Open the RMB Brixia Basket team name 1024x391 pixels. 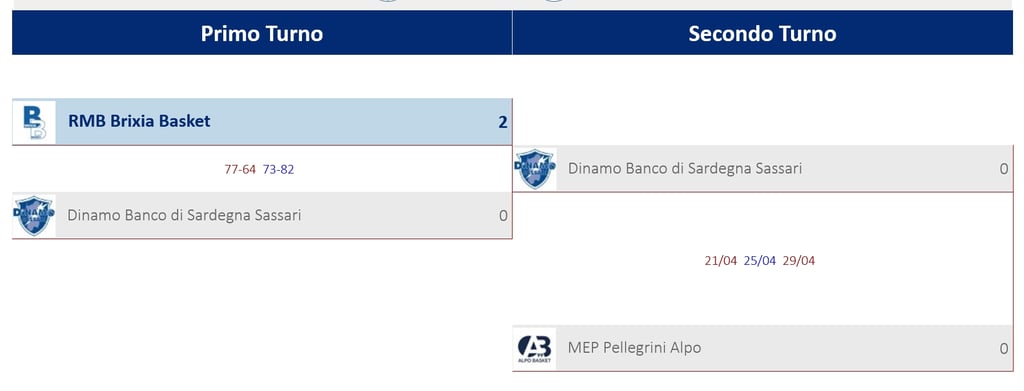click(139, 121)
